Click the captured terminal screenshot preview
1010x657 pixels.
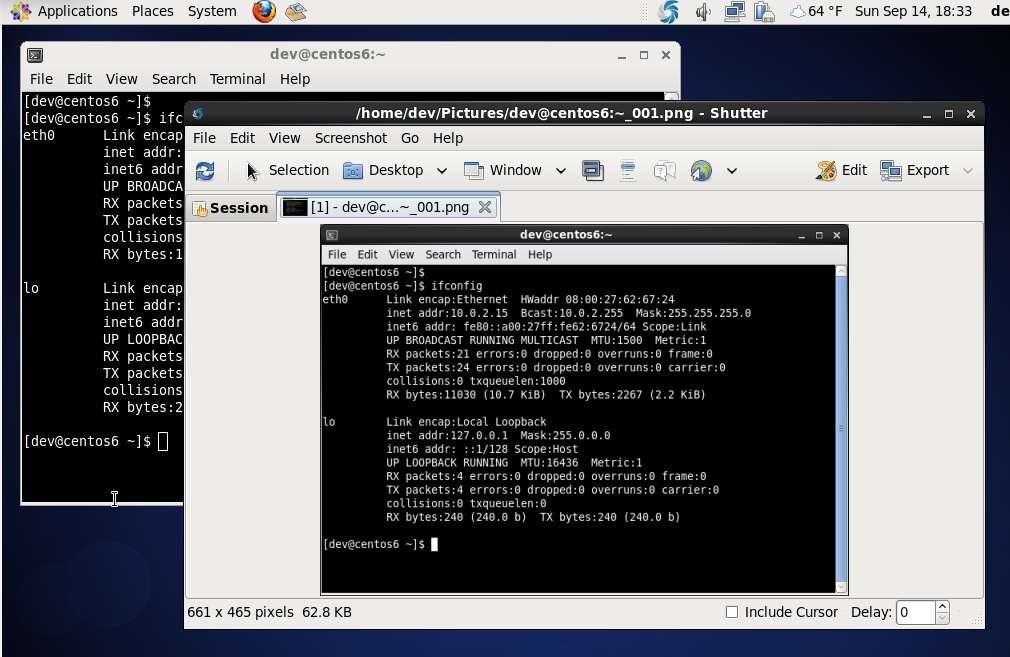(x=584, y=410)
